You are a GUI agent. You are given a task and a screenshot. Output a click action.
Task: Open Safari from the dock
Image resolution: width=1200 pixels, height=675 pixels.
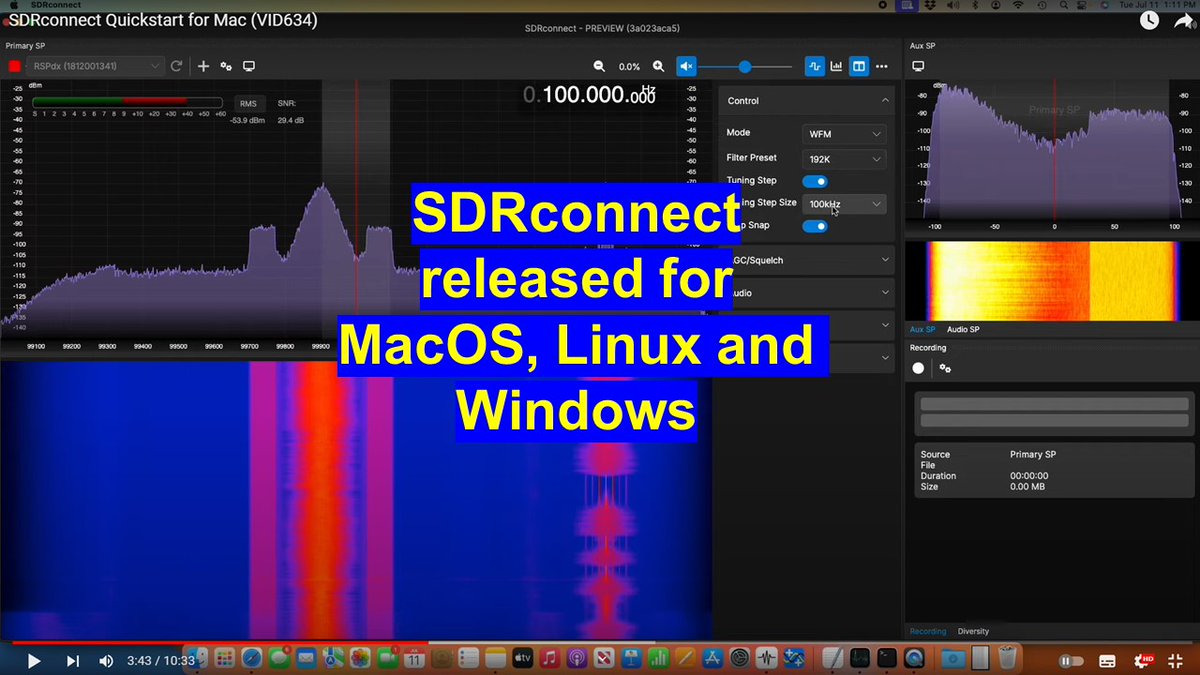tap(251, 658)
